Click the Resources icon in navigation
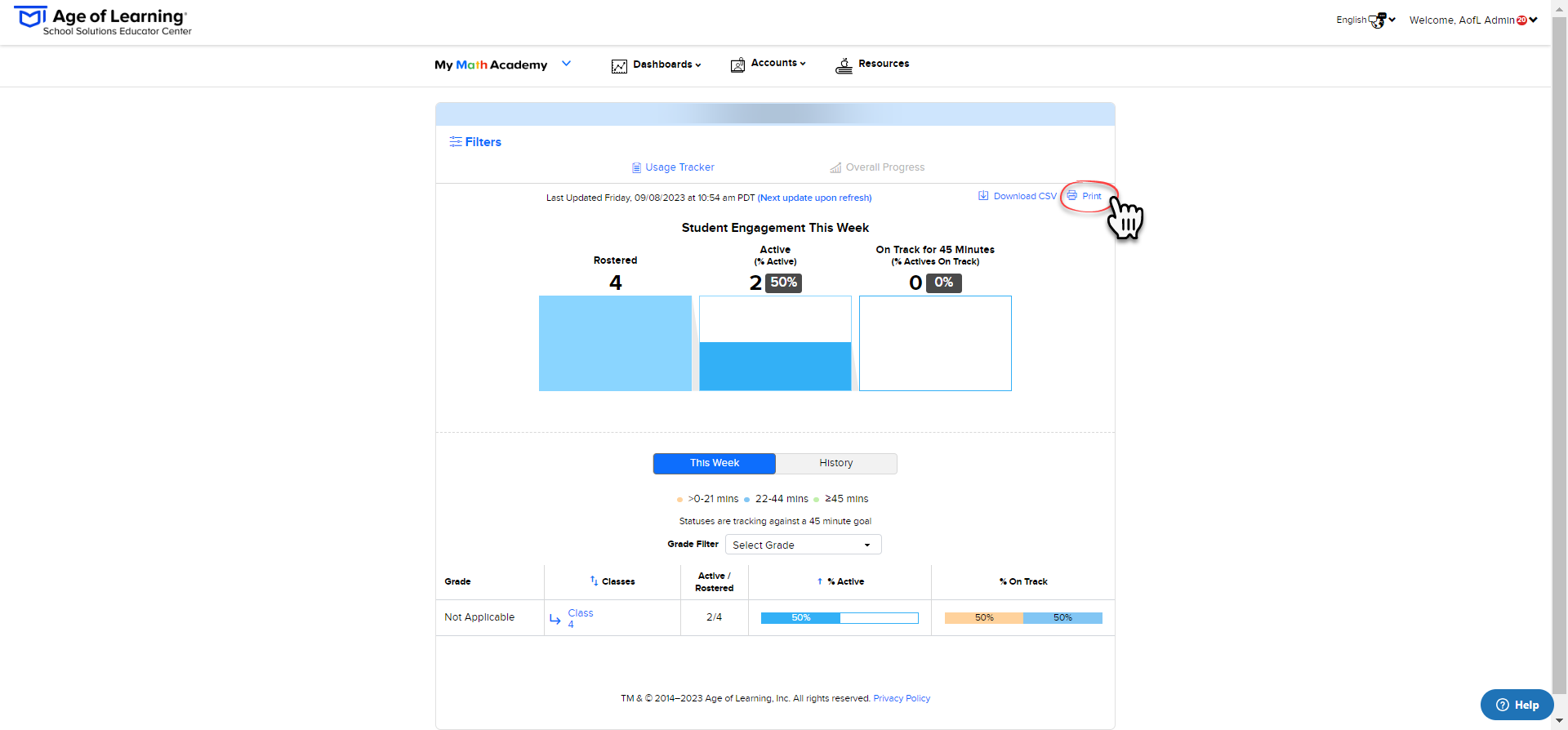This screenshot has width=1568, height=730. (x=844, y=65)
